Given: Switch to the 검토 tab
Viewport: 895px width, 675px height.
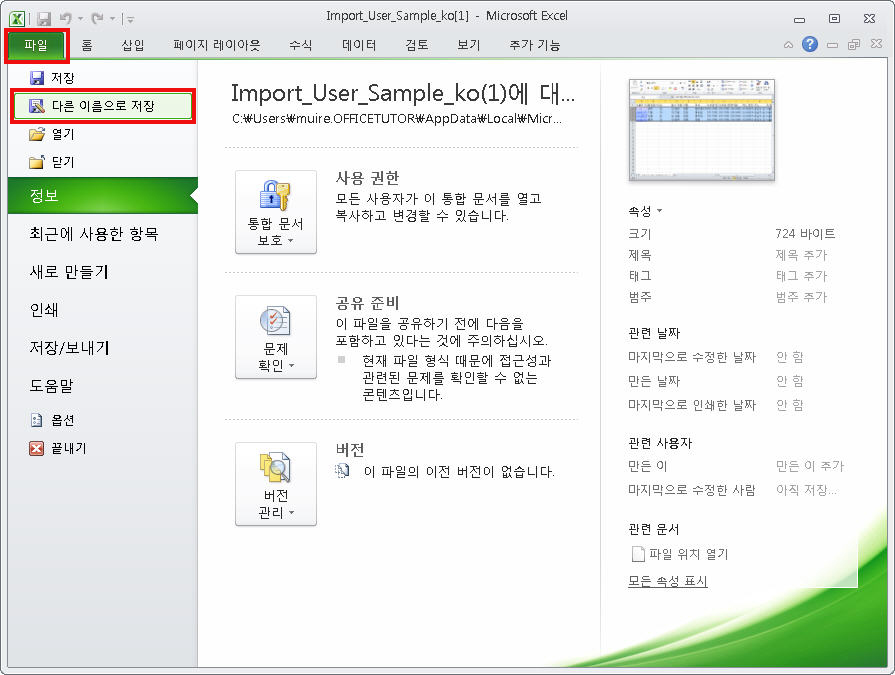Looking at the screenshot, I should click(x=417, y=45).
